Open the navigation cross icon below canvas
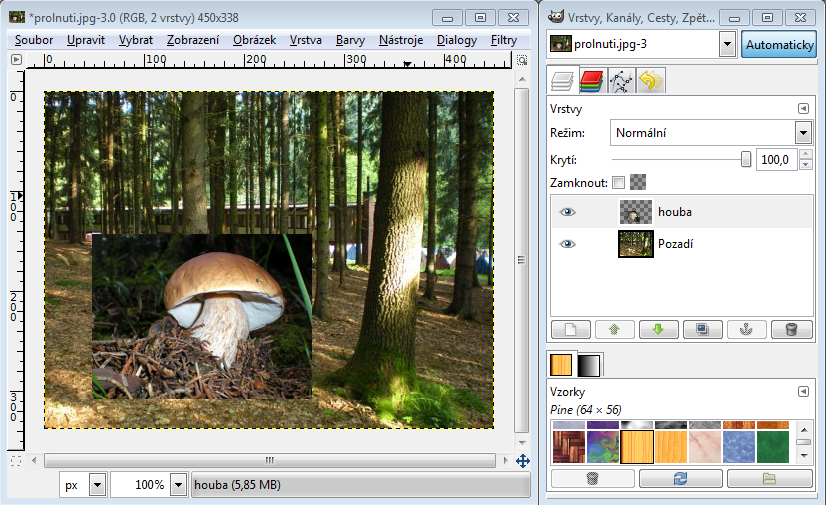The height and width of the screenshot is (505, 826). (x=522, y=461)
